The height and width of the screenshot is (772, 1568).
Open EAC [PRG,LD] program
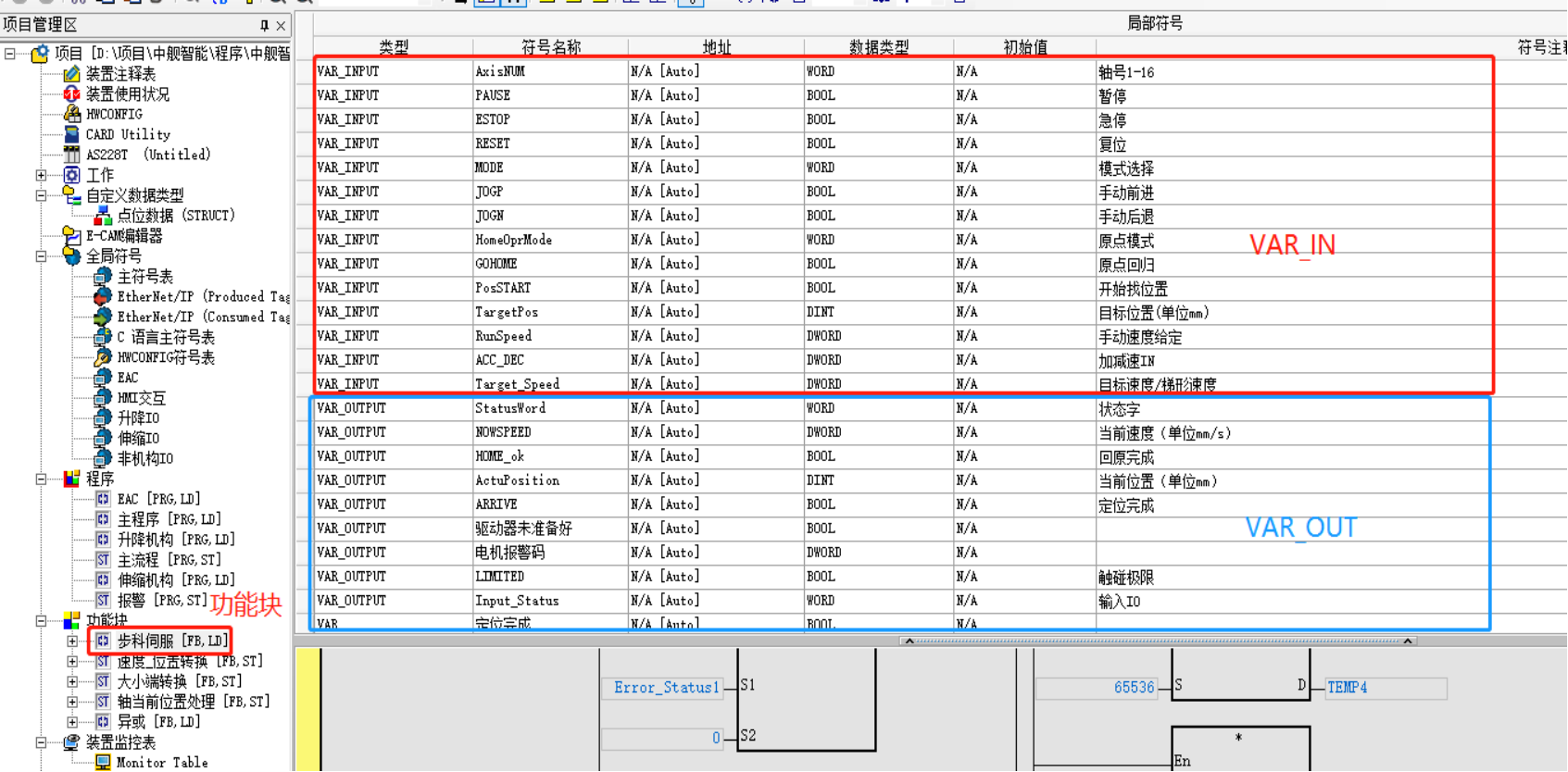[x=159, y=499]
